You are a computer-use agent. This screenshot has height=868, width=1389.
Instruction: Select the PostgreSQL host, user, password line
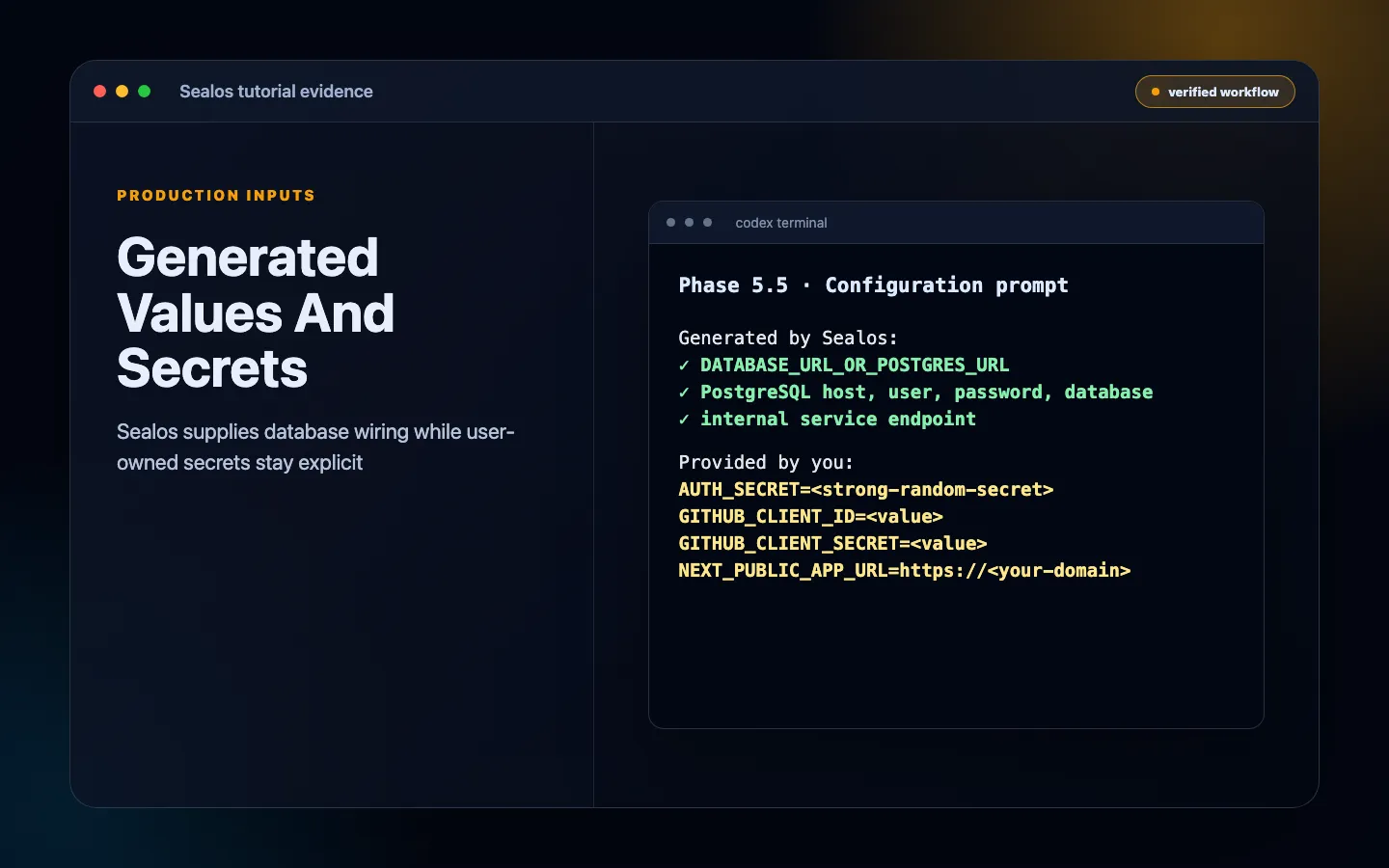pos(915,392)
